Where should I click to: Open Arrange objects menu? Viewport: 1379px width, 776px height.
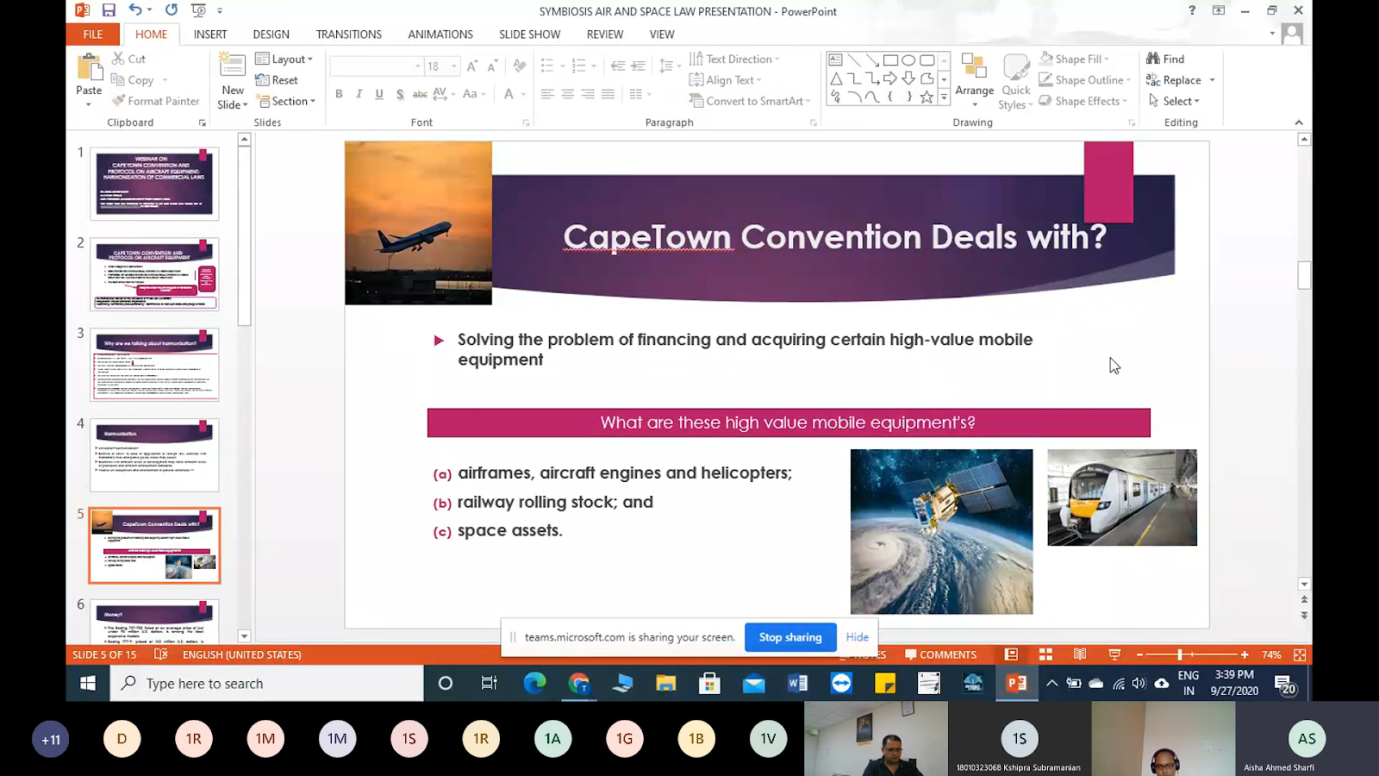(x=974, y=81)
